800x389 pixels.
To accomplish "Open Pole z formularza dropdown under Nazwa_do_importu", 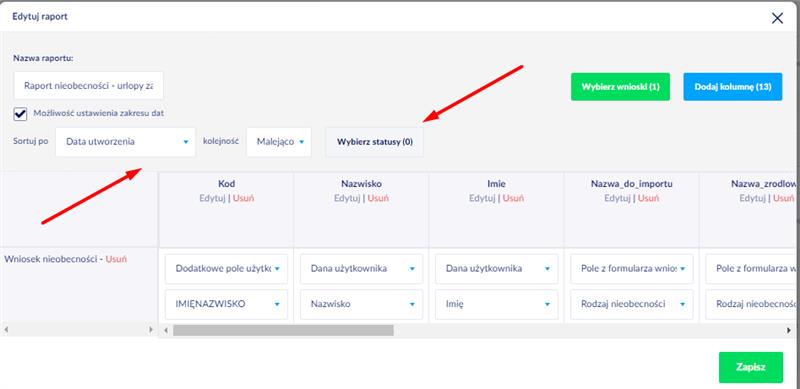I will [632, 269].
